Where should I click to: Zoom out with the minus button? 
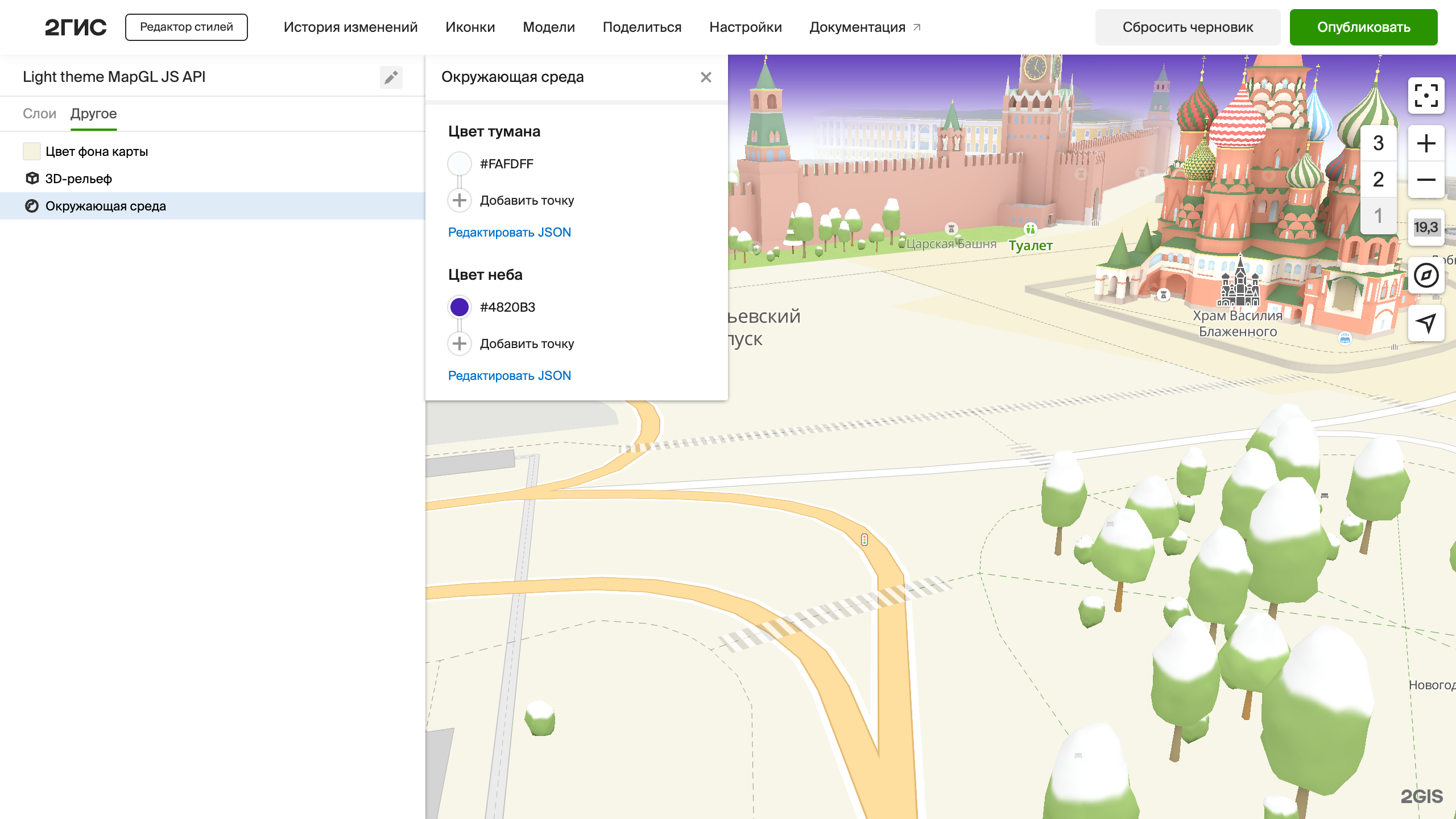[x=1426, y=180]
